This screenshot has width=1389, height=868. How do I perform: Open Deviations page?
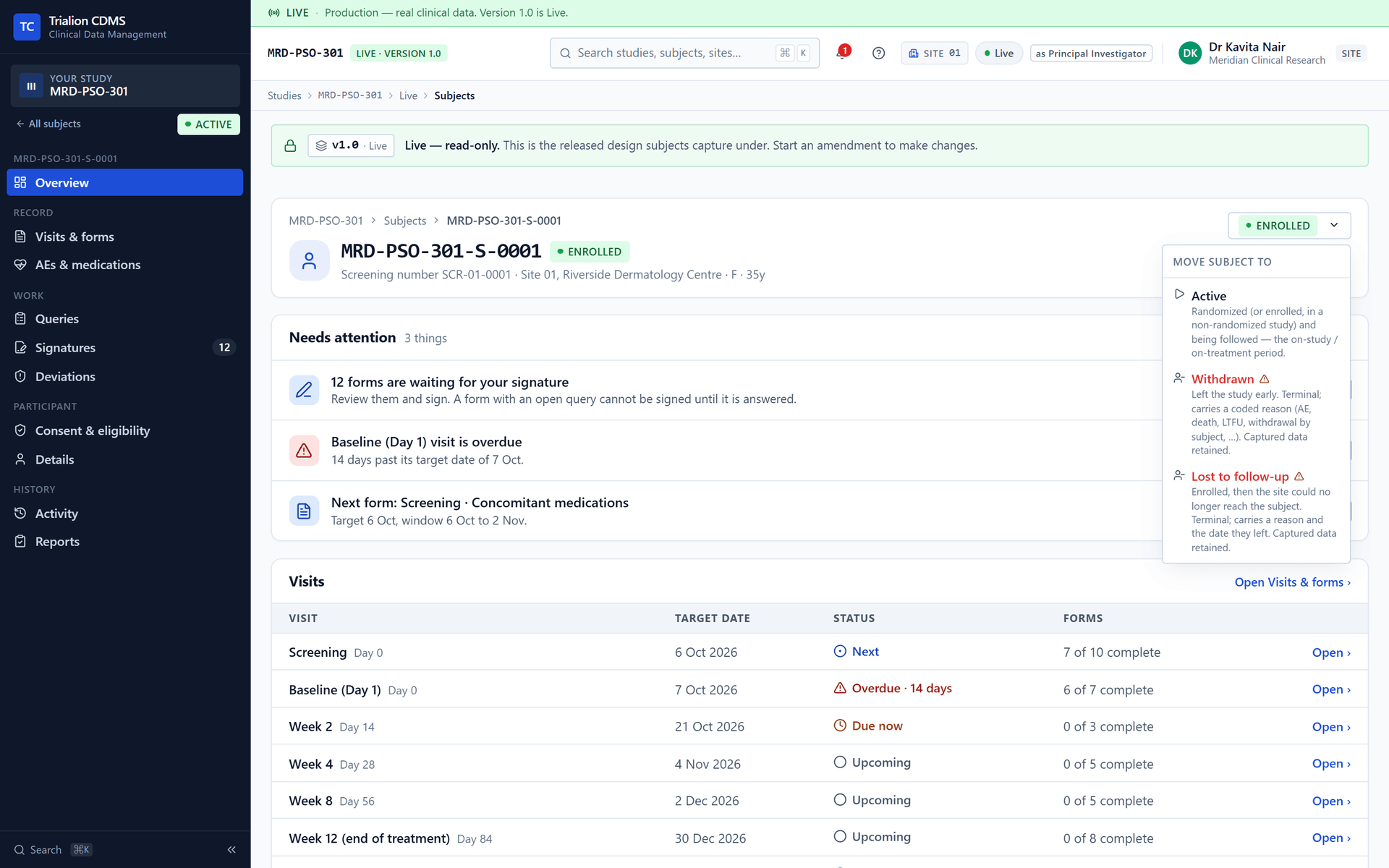[x=124, y=377]
